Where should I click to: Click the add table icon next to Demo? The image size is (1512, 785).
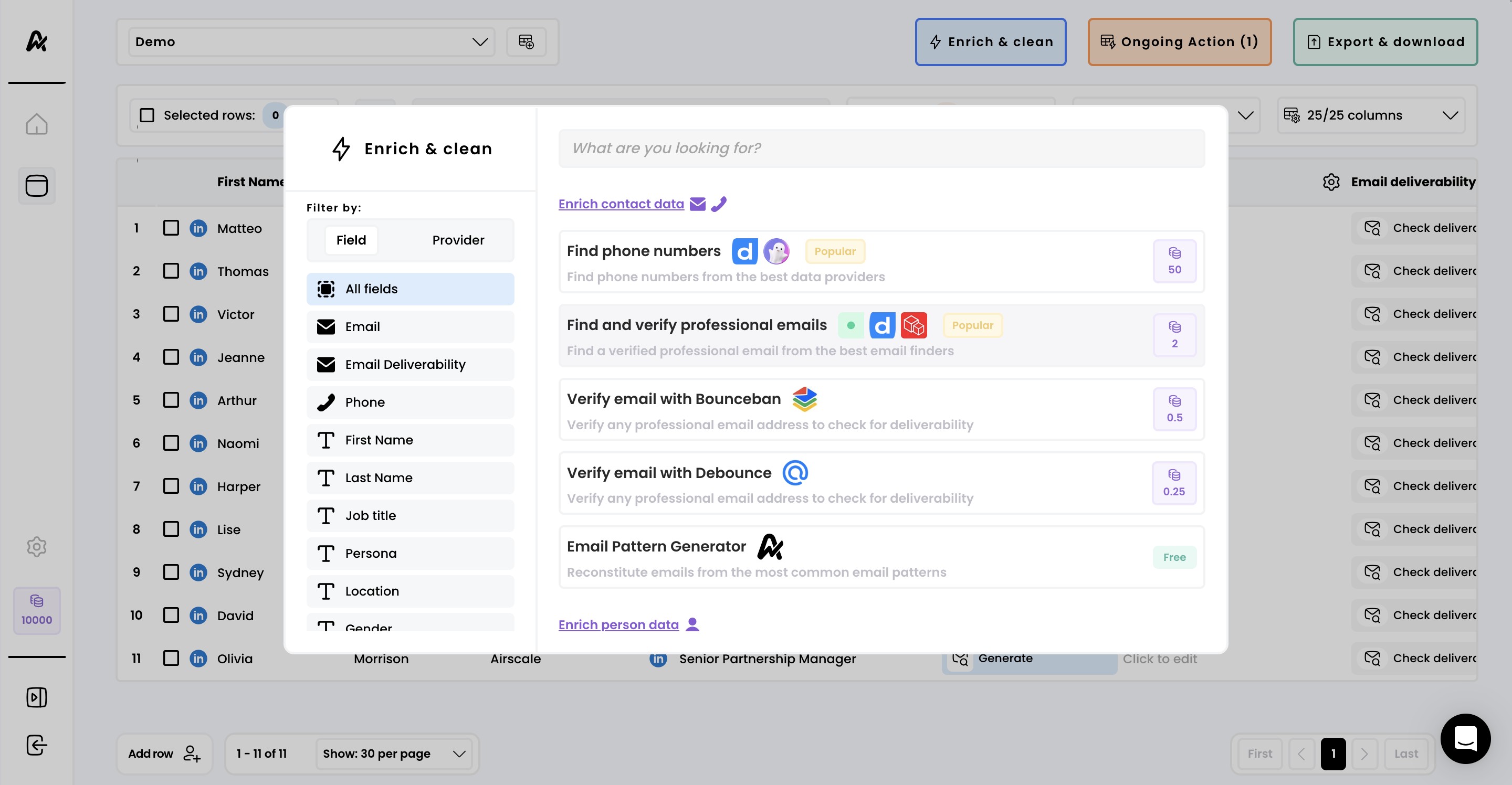coord(526,41)
